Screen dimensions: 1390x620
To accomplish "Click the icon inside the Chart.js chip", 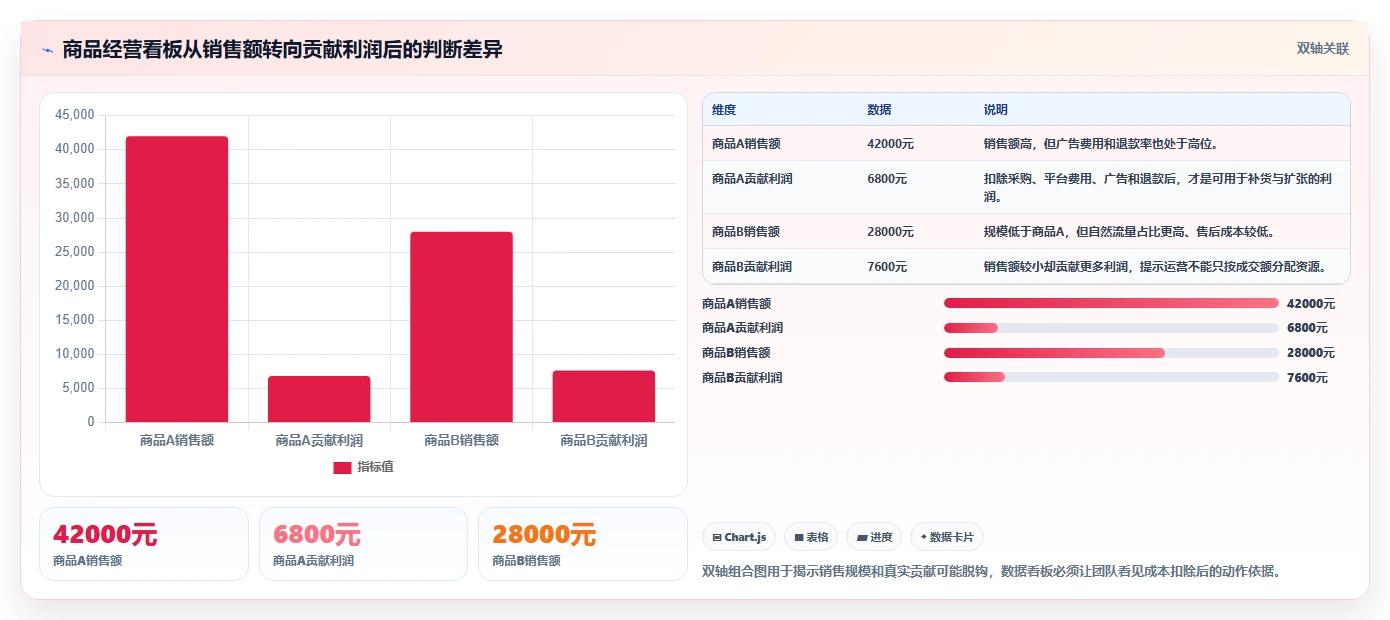I will pyautogui.click(x=717, y=538).
